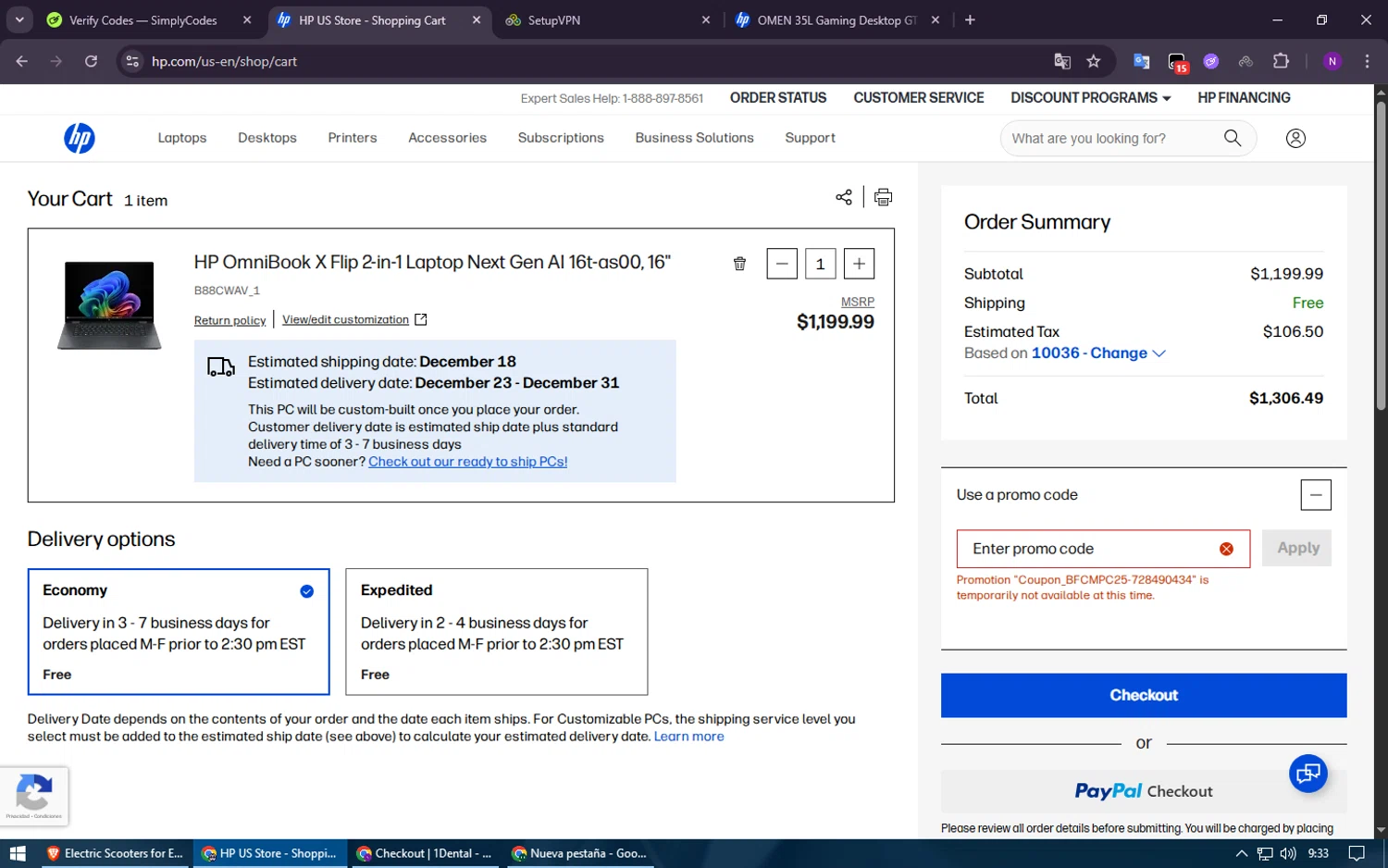Open Electric Scooters taskbar window
The width and height of the screenshot is (1388, 868).
coord(116,853)
